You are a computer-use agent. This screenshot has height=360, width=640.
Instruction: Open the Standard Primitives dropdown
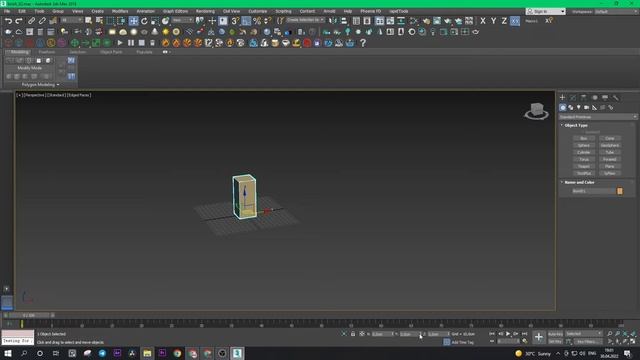598,117
